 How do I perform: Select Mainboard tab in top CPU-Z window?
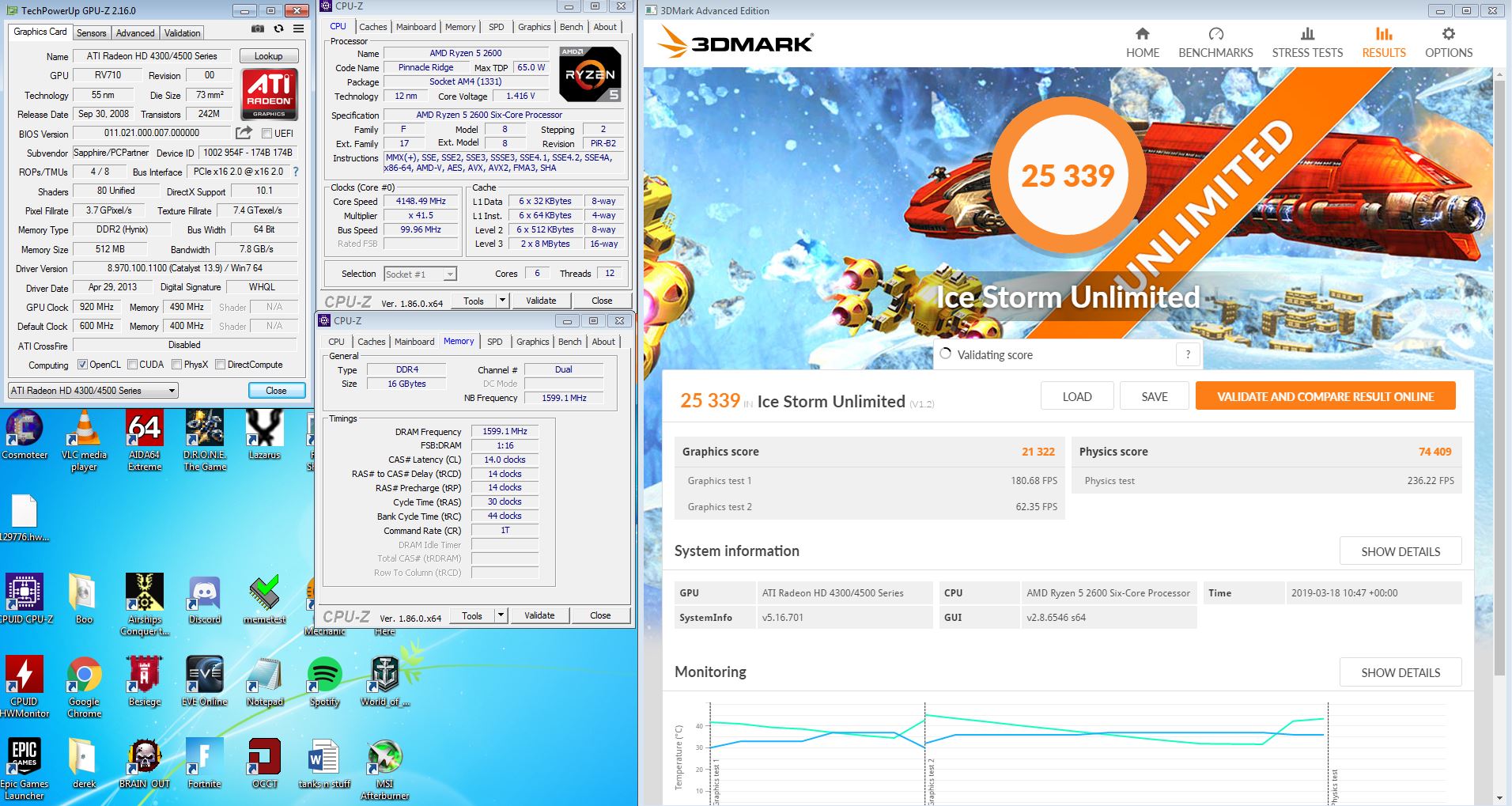click(x=416, y=26)
